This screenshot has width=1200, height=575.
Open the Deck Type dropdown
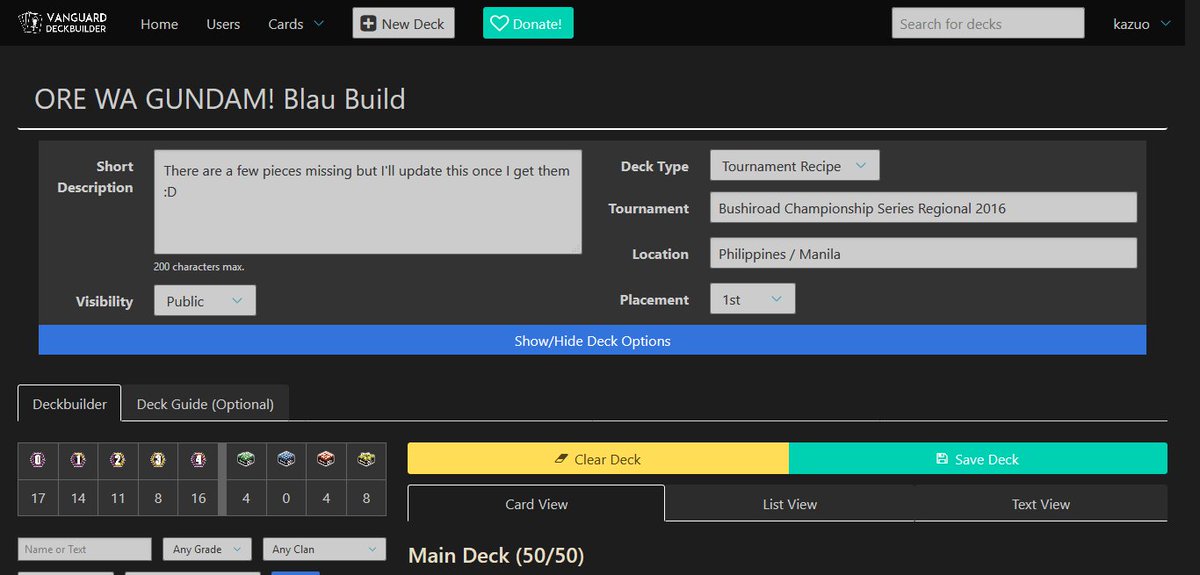795,166
